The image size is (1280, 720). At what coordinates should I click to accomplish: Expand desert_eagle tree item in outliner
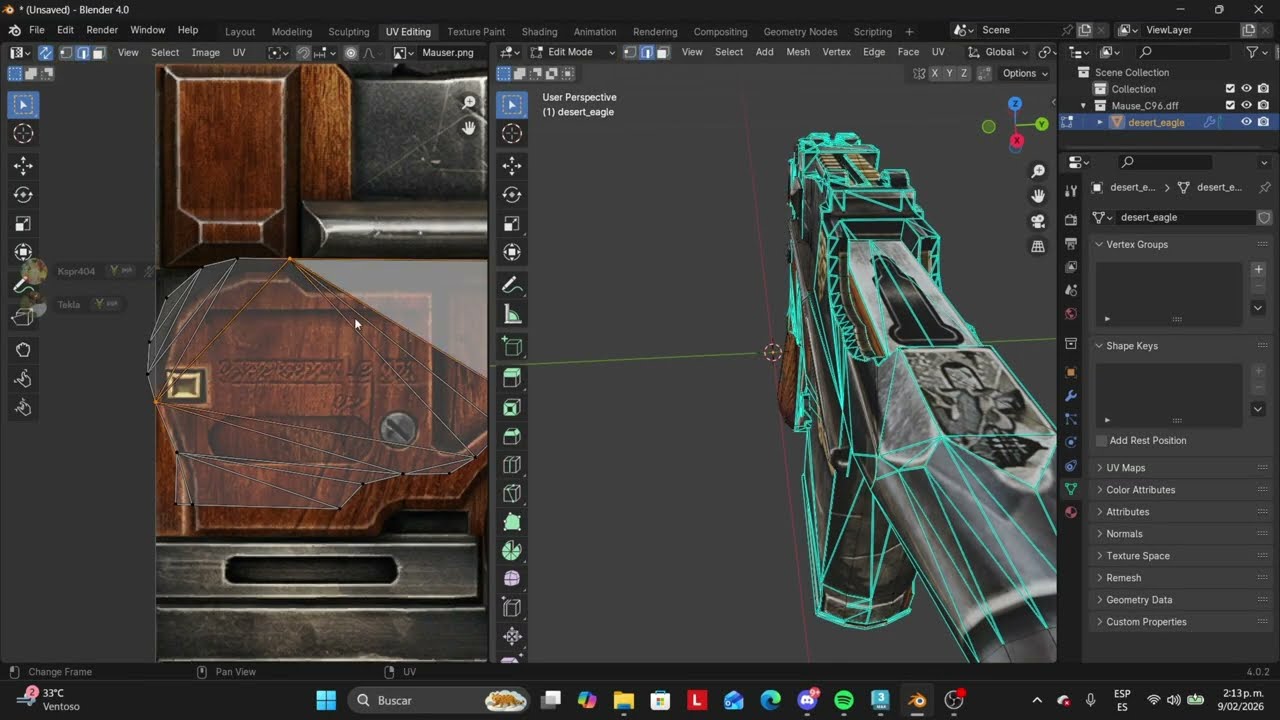point(1100,122)
